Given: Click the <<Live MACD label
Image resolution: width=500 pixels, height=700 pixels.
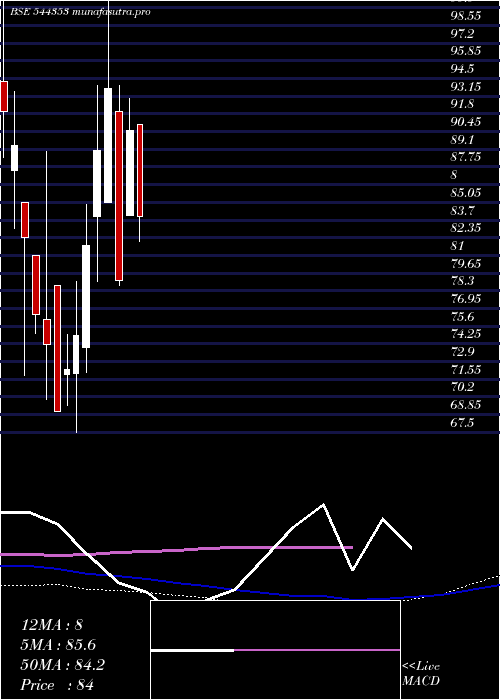Looking at the screenshot, I should pyautogui.click(x=421, y=674).
